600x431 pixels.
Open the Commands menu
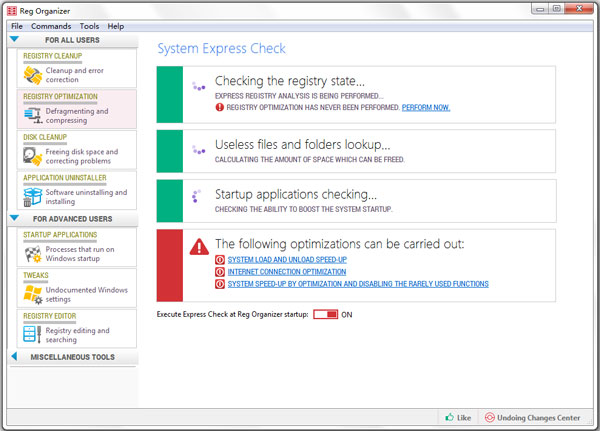[51, 25]
